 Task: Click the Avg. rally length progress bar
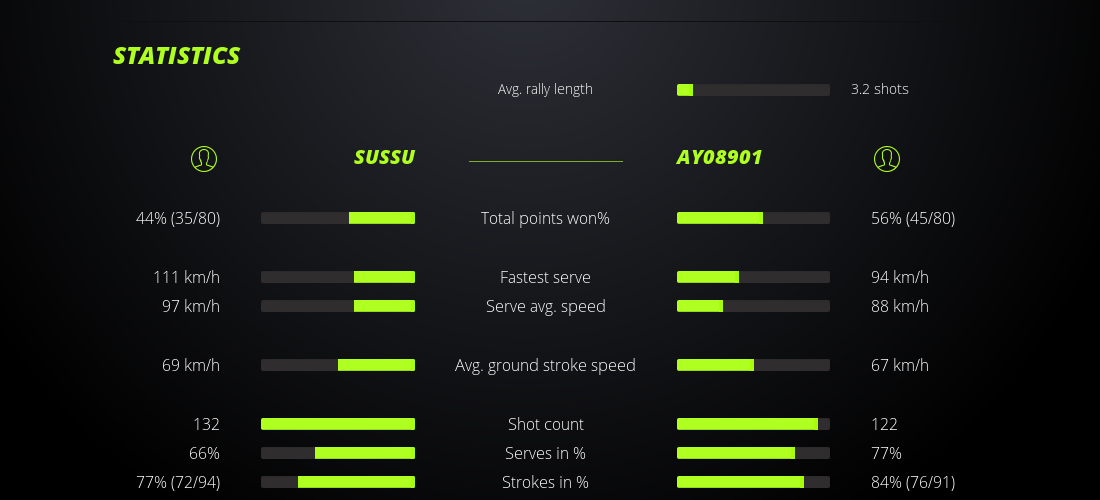coord(753,90)
